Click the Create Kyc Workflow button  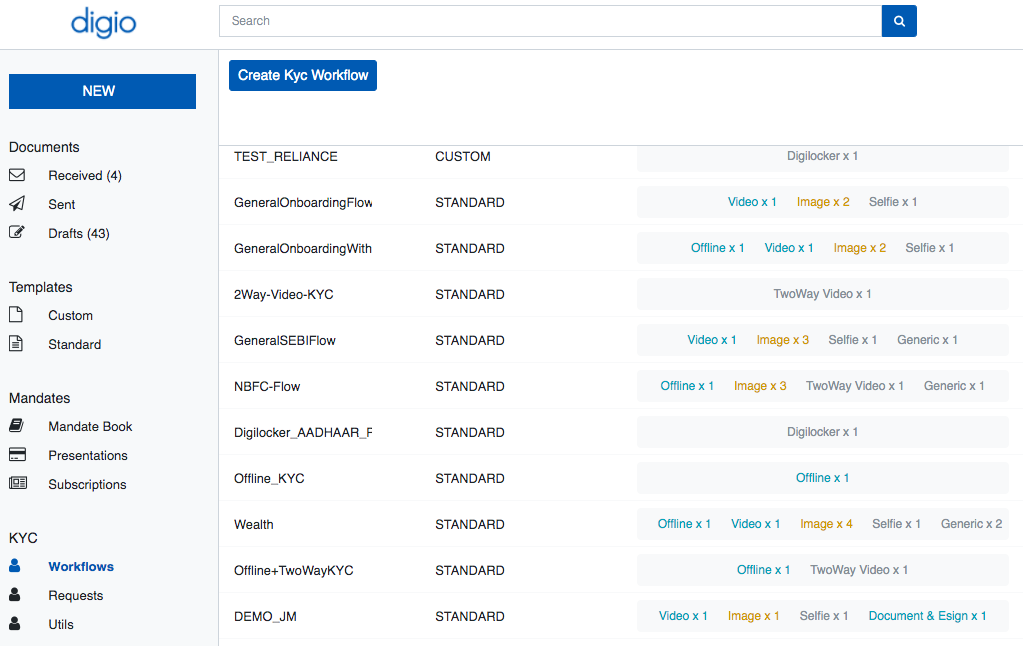[302, 74]
